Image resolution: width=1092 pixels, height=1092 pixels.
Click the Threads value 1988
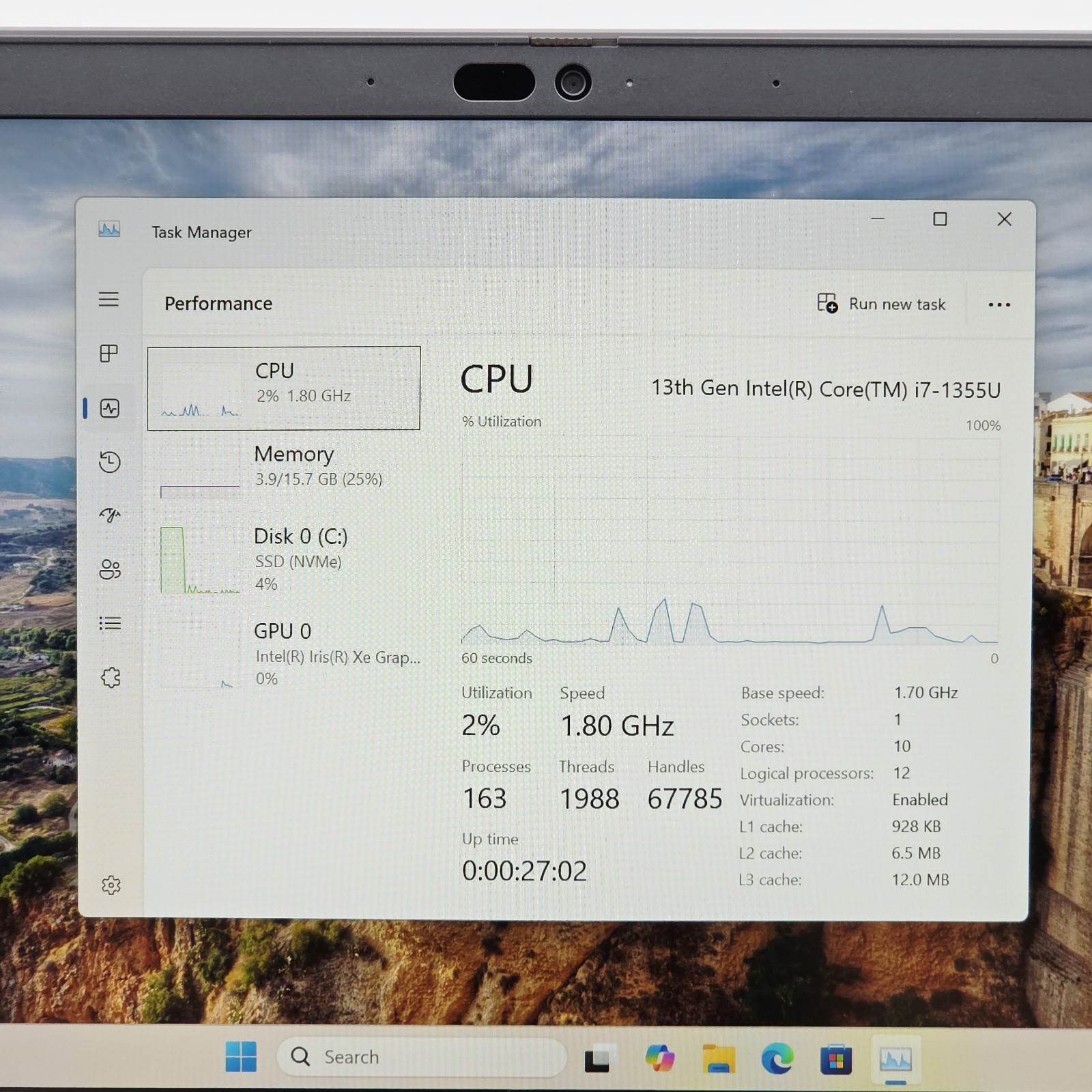tap(590, 799)
